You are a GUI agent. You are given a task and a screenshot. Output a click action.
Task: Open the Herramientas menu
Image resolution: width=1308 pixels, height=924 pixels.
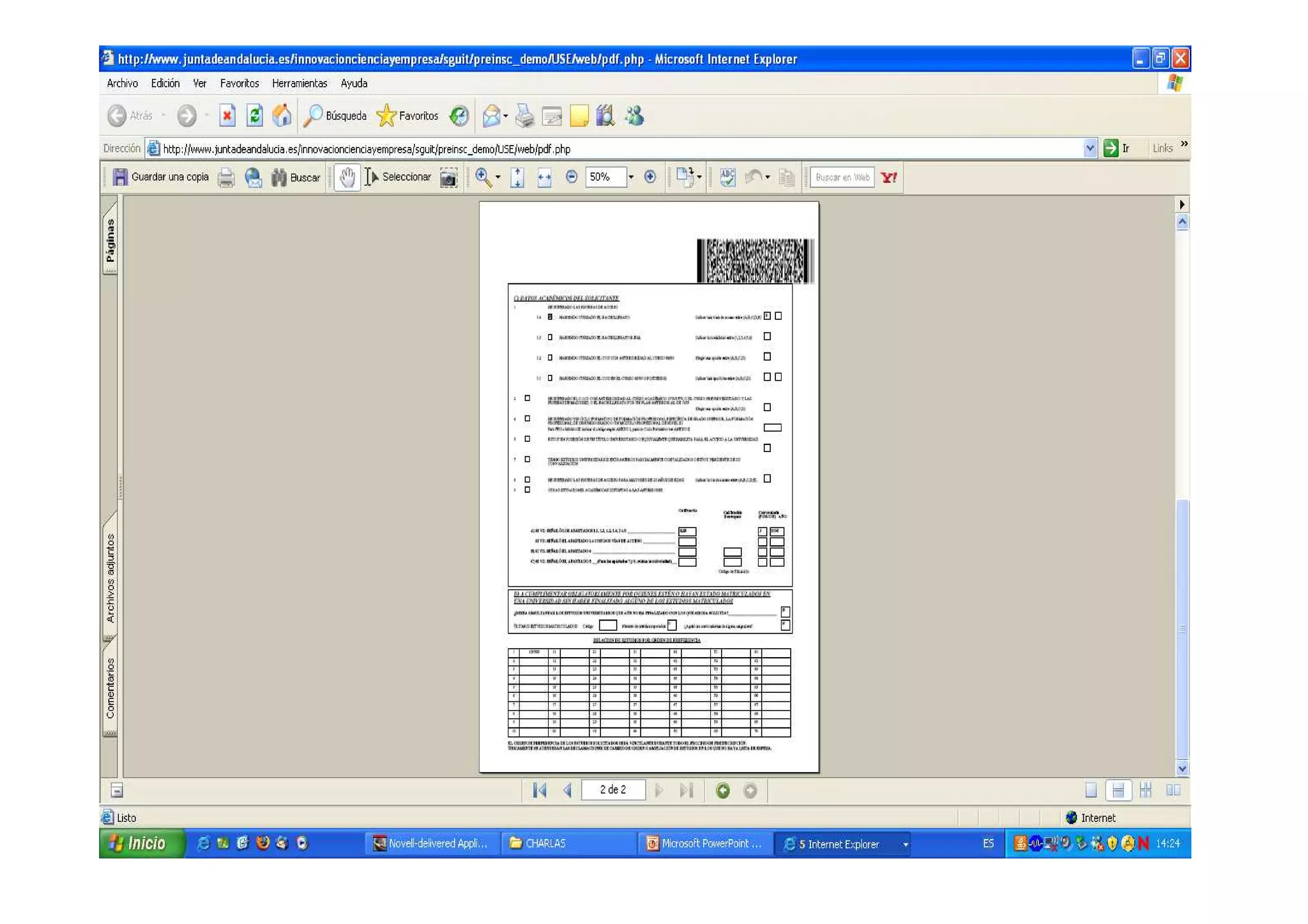299,84
